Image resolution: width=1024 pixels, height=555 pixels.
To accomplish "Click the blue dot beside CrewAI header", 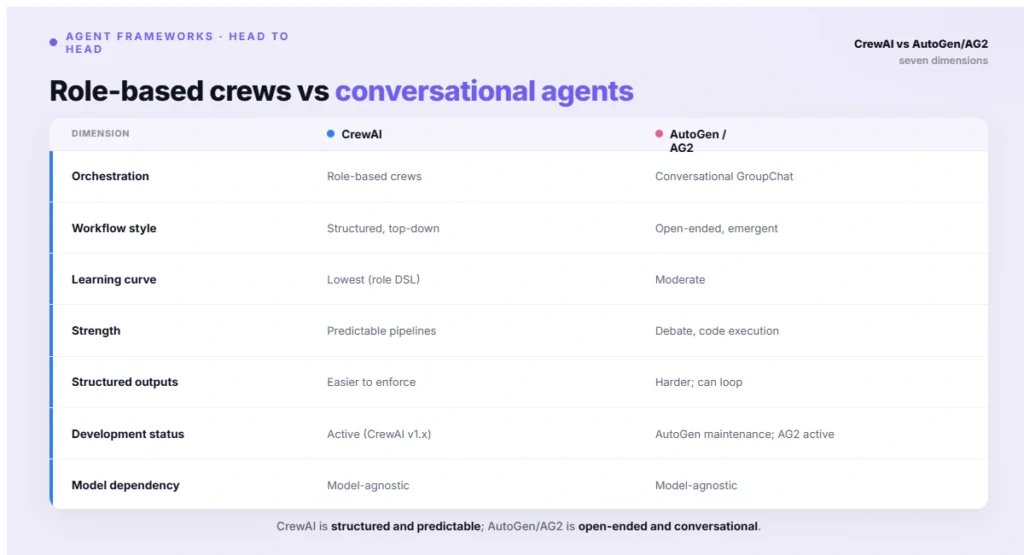I will [330, 134].
